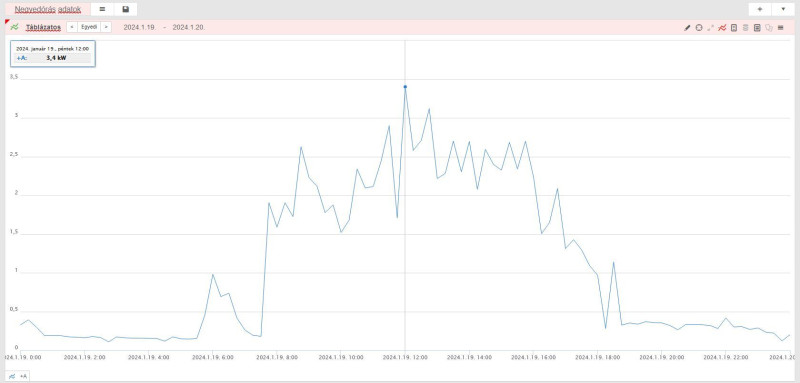Click the floppy disk save icon
This screenshot has height=383, width=800.
point(126,9)
